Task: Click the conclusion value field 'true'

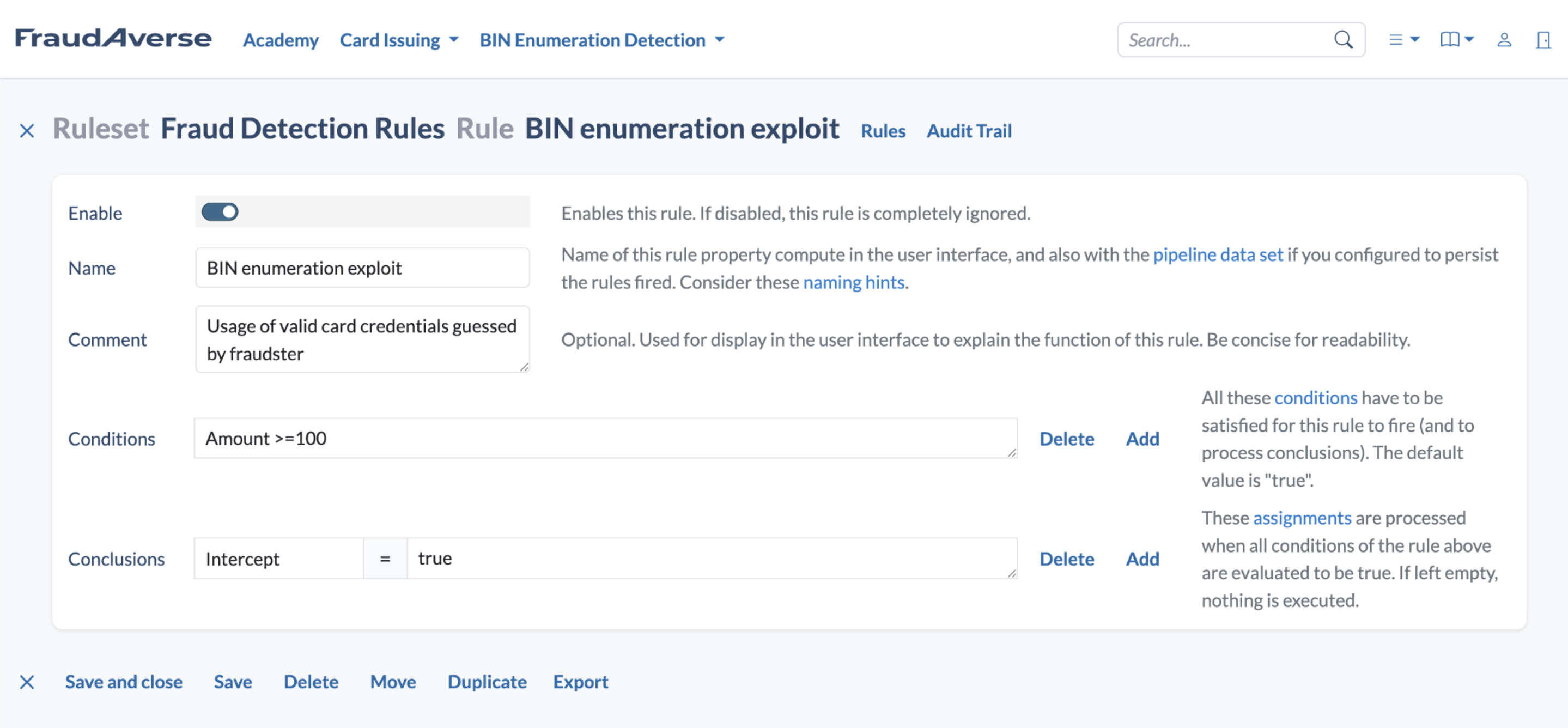Action: coord(712,558)
